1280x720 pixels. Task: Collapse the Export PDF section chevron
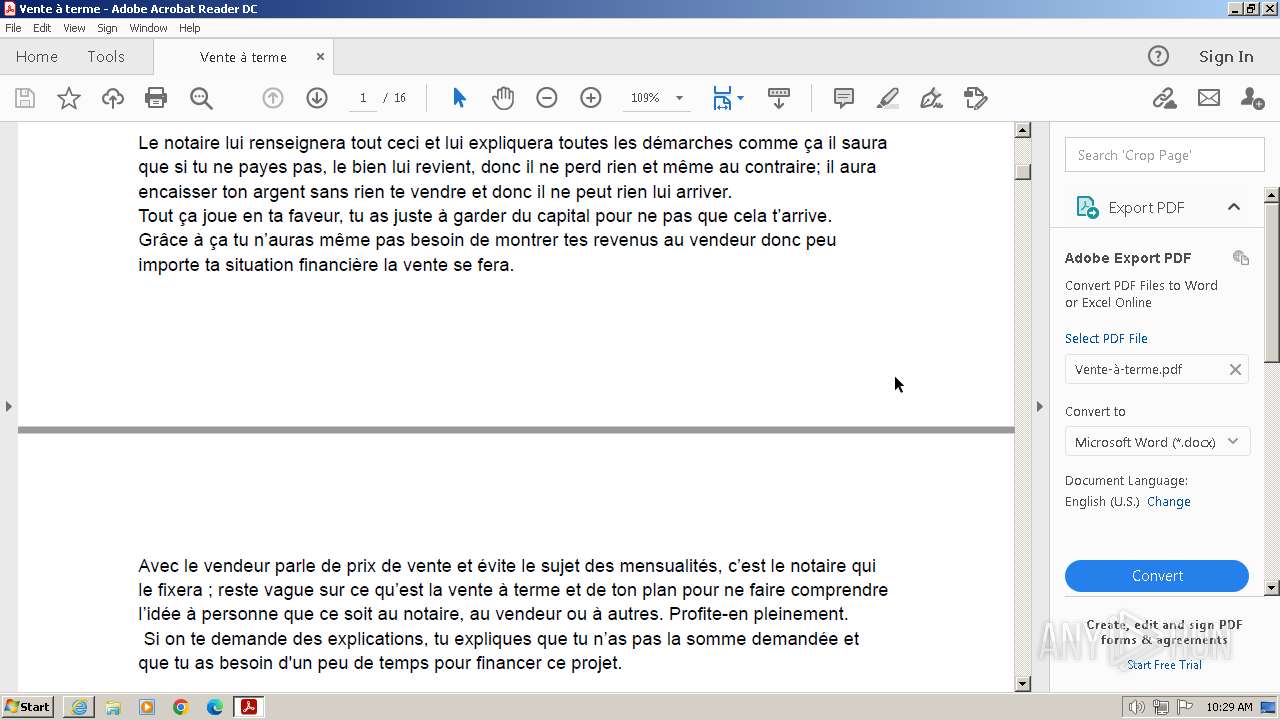tap(1234, 207)
